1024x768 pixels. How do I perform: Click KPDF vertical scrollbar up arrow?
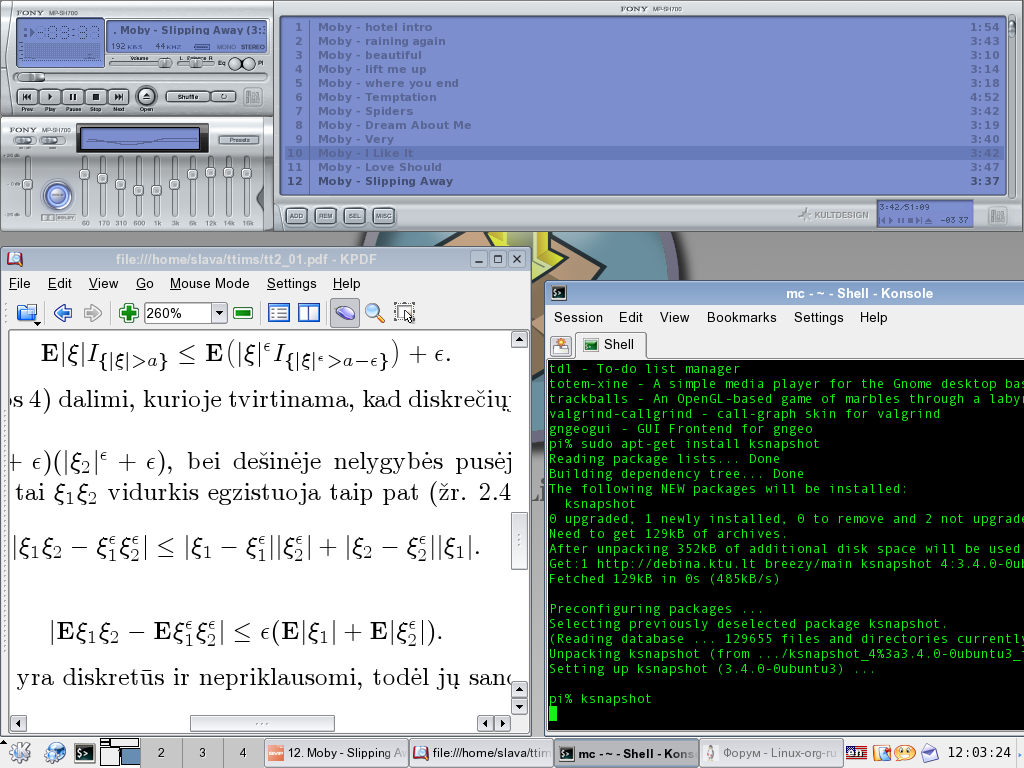click(x=519, y=339)
